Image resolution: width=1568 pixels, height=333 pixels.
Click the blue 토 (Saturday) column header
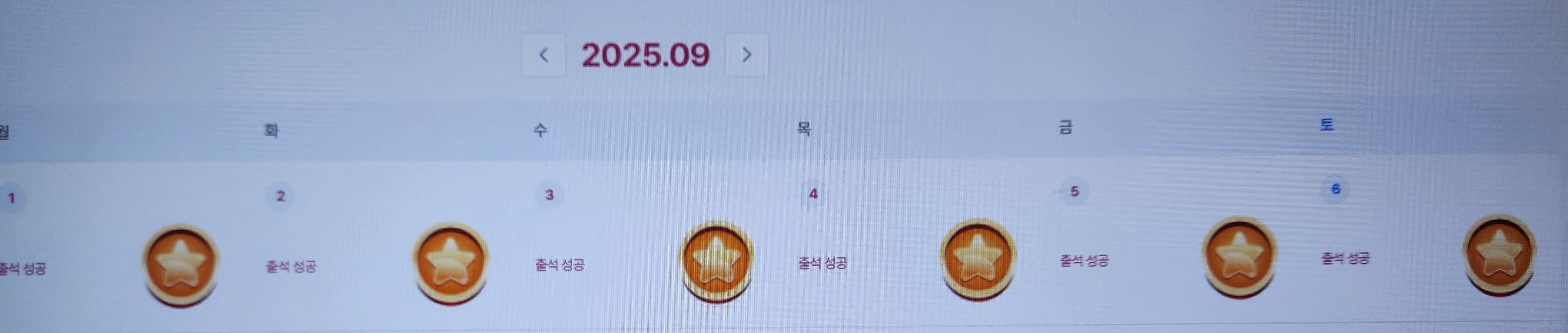coord(1327,125)
